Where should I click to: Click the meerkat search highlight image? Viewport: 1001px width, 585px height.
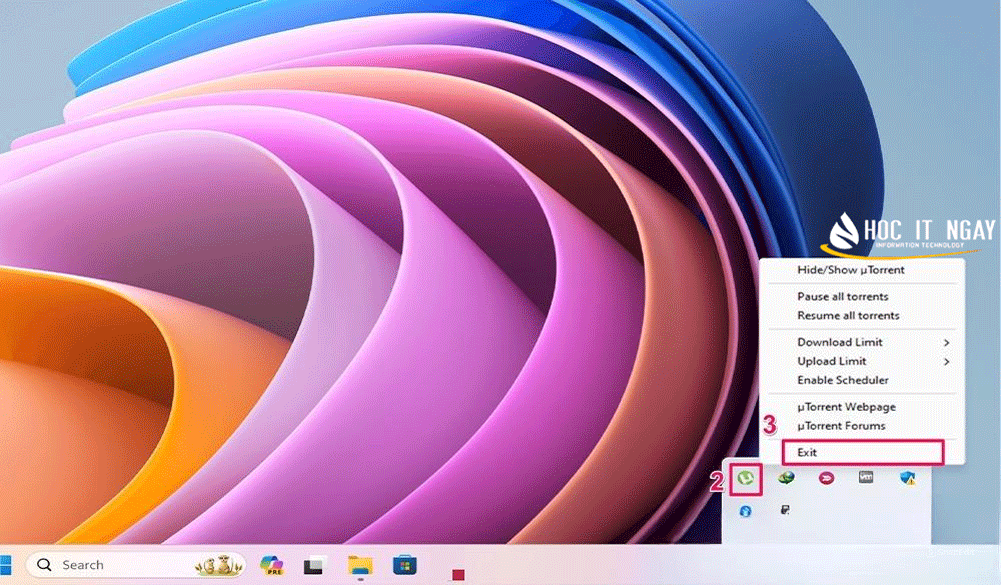point(218,565)
